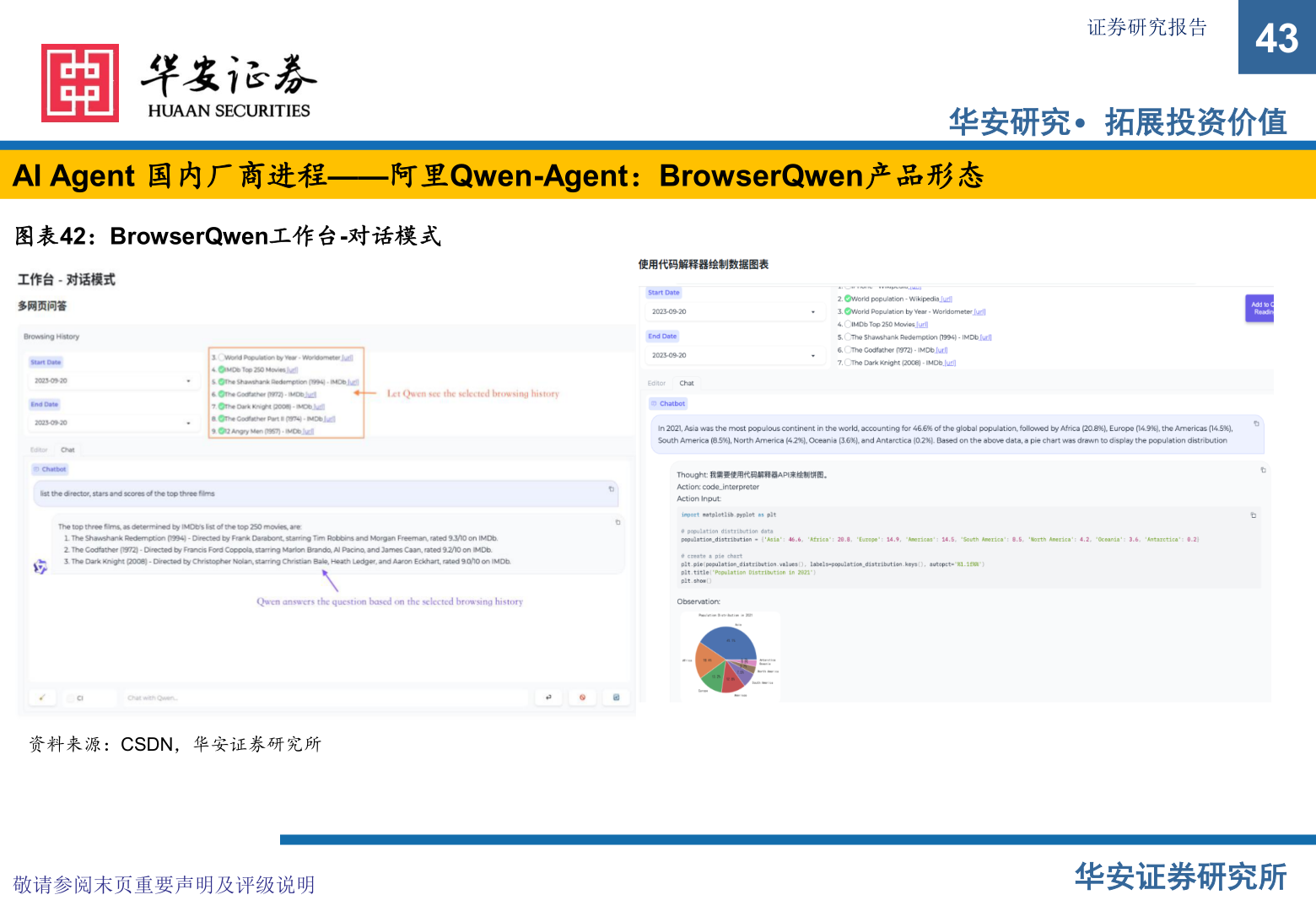Click the broom clear-chat icon in left panel

click(x=42, y=698)
